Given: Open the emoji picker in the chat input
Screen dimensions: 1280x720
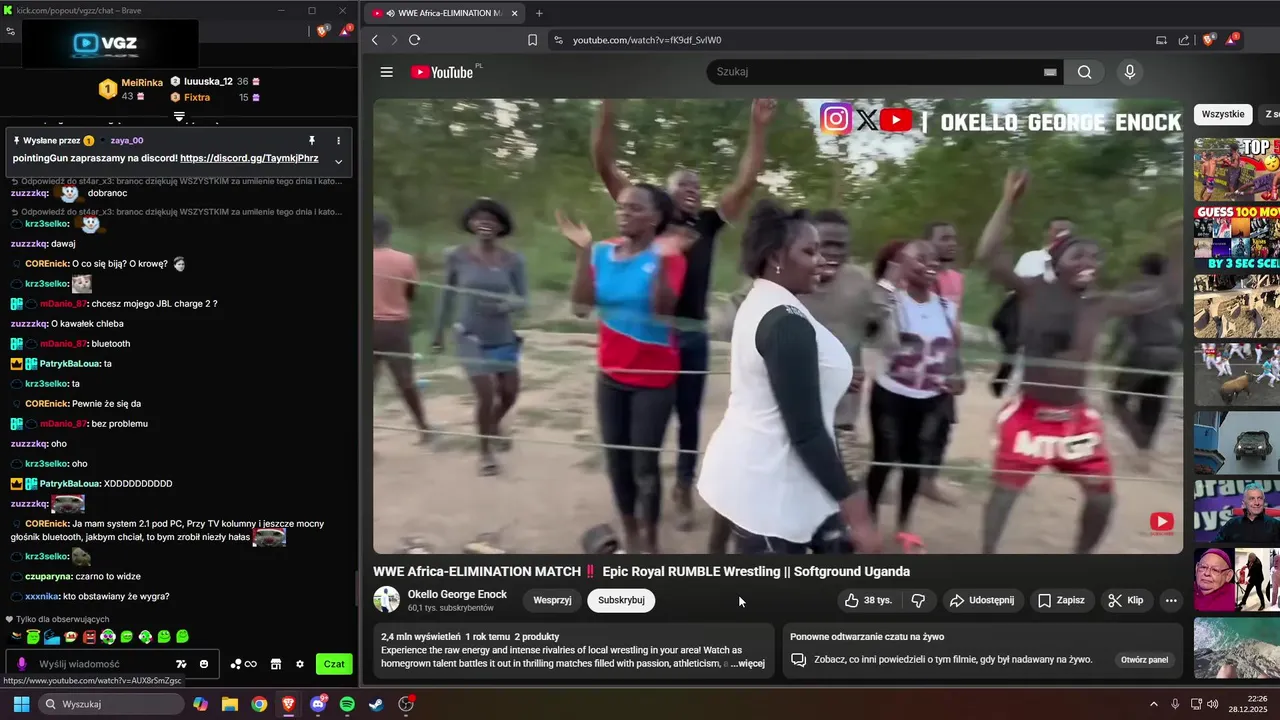Looking at the screenshot, I should [x=204, y=664].
